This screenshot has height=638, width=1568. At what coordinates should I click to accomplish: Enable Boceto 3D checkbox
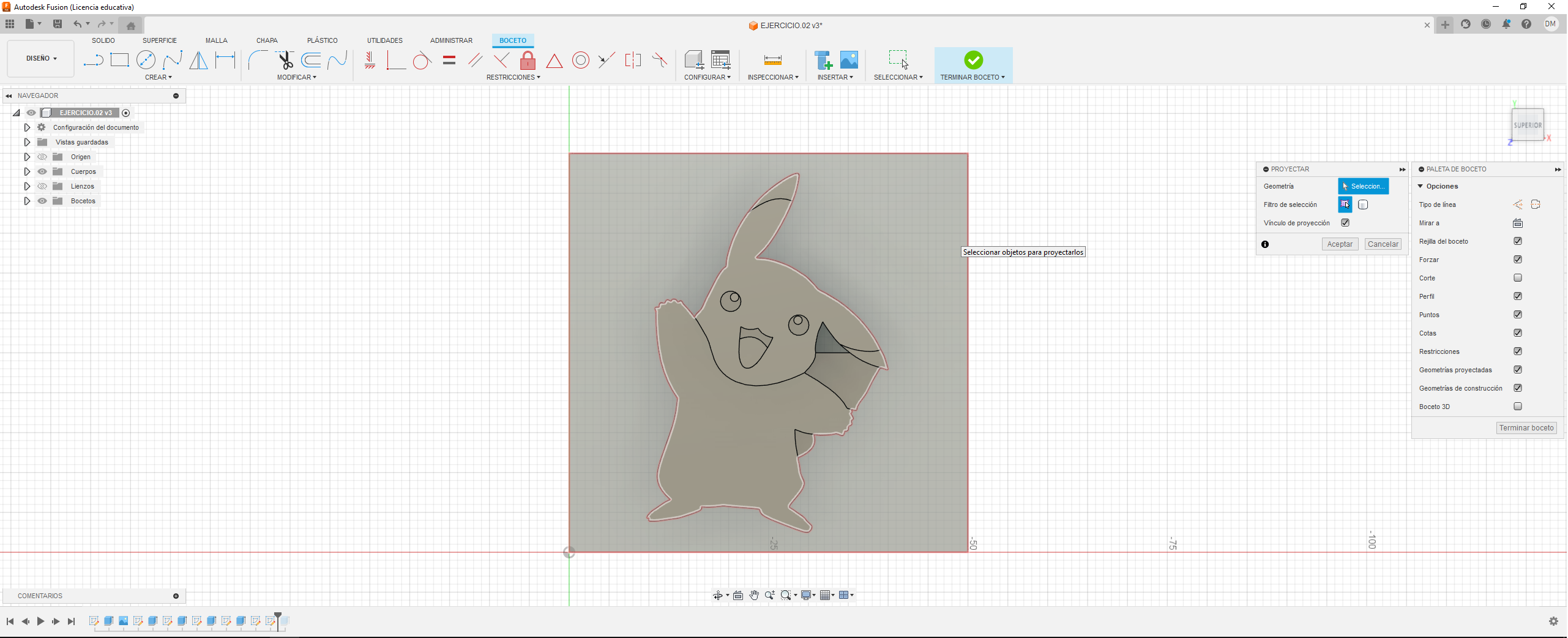[x=1518, y=407]
